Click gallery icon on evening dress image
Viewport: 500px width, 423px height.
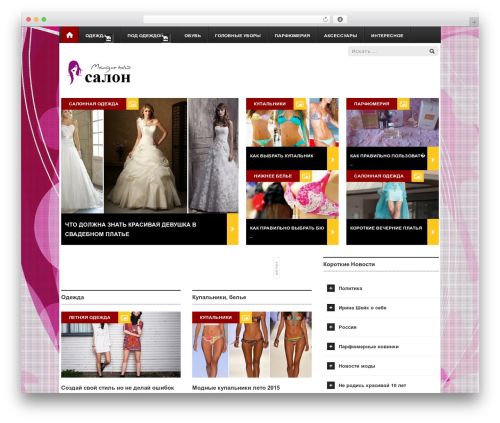tap(417, 176)
